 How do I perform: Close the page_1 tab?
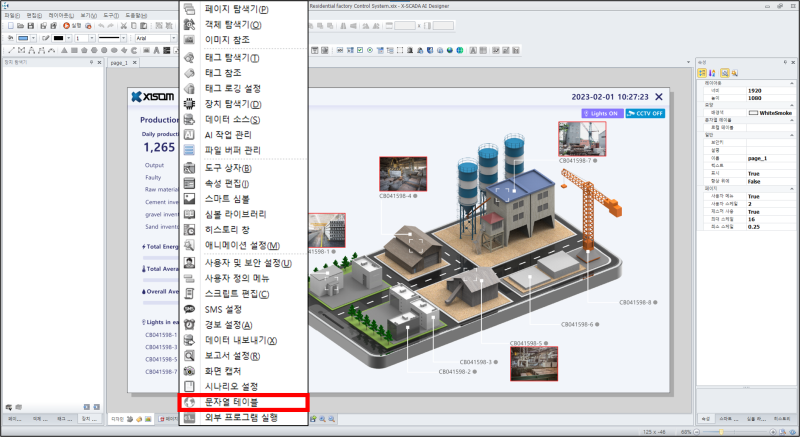click(135, 63)
